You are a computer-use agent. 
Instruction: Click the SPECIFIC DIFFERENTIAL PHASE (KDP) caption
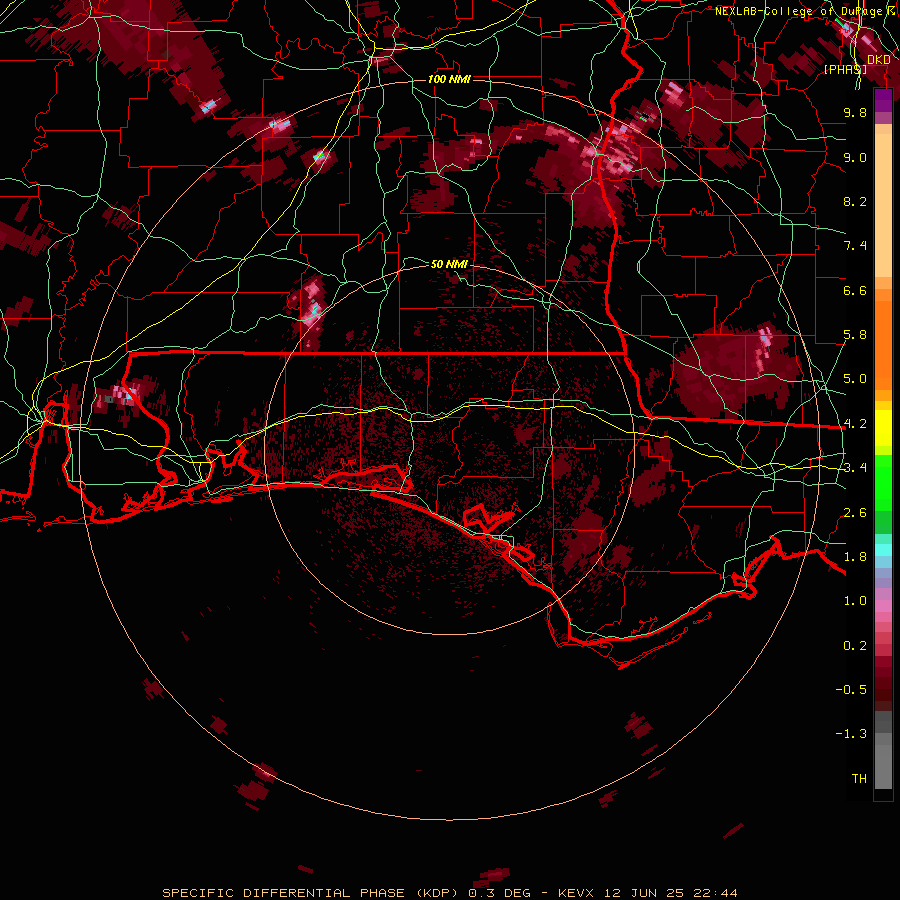pos(310,893)
